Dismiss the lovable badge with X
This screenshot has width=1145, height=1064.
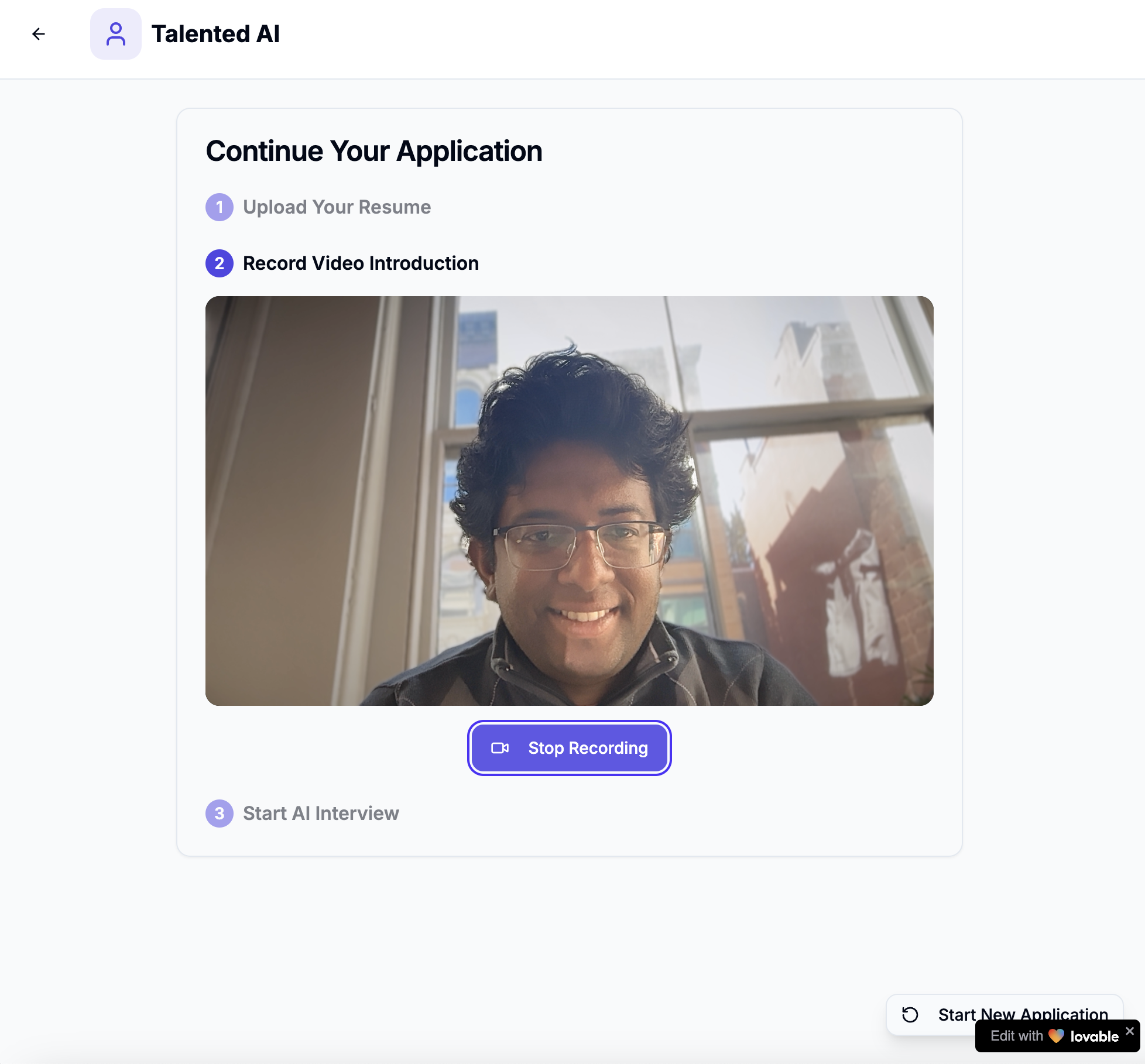1130,1031
